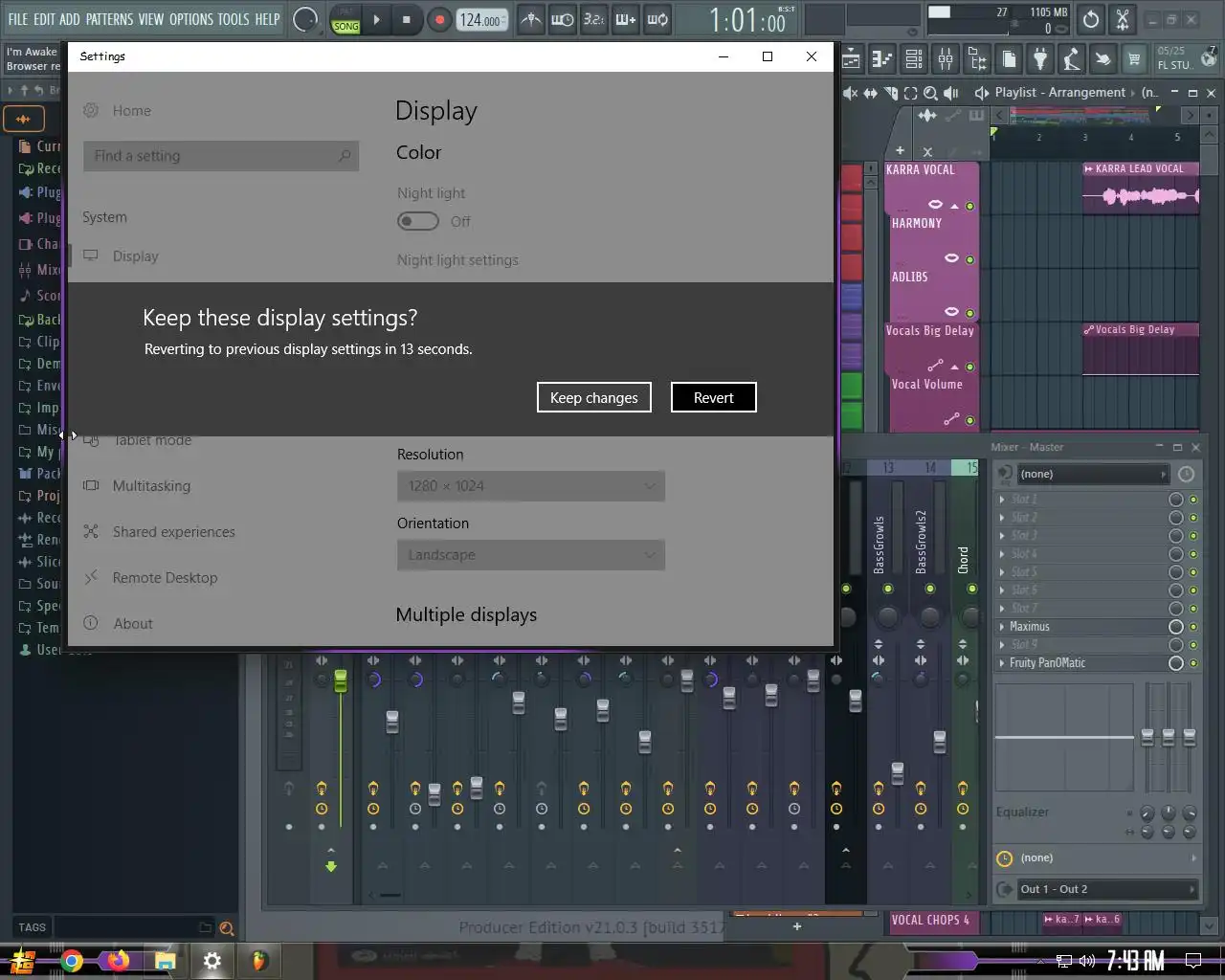Click the Play button in the transport bar
The image size is (1225, 980).
click(x=376, y=19)
